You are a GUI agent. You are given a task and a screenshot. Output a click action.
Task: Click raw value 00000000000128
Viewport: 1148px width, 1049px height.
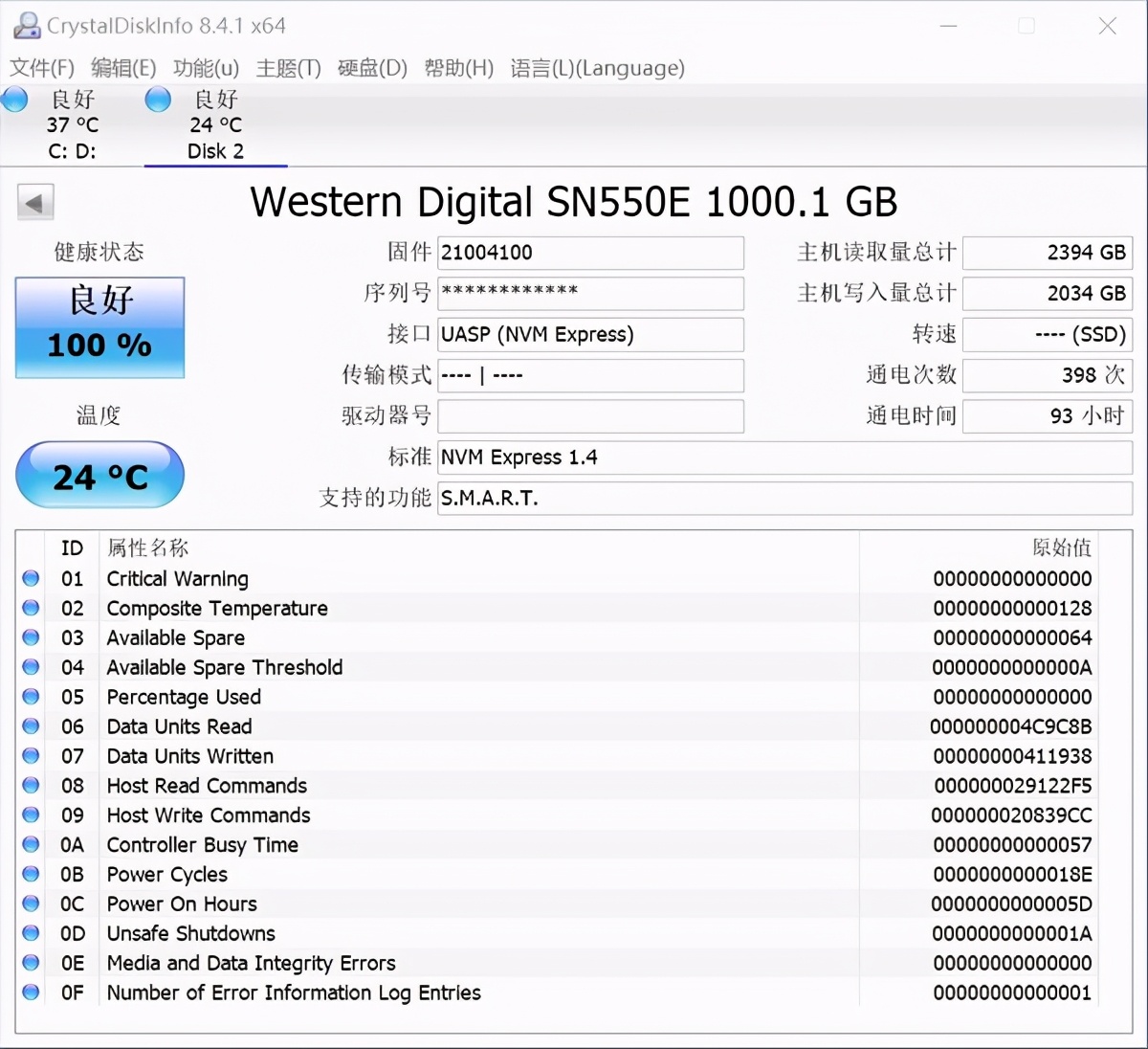[x=1012, y=608]
